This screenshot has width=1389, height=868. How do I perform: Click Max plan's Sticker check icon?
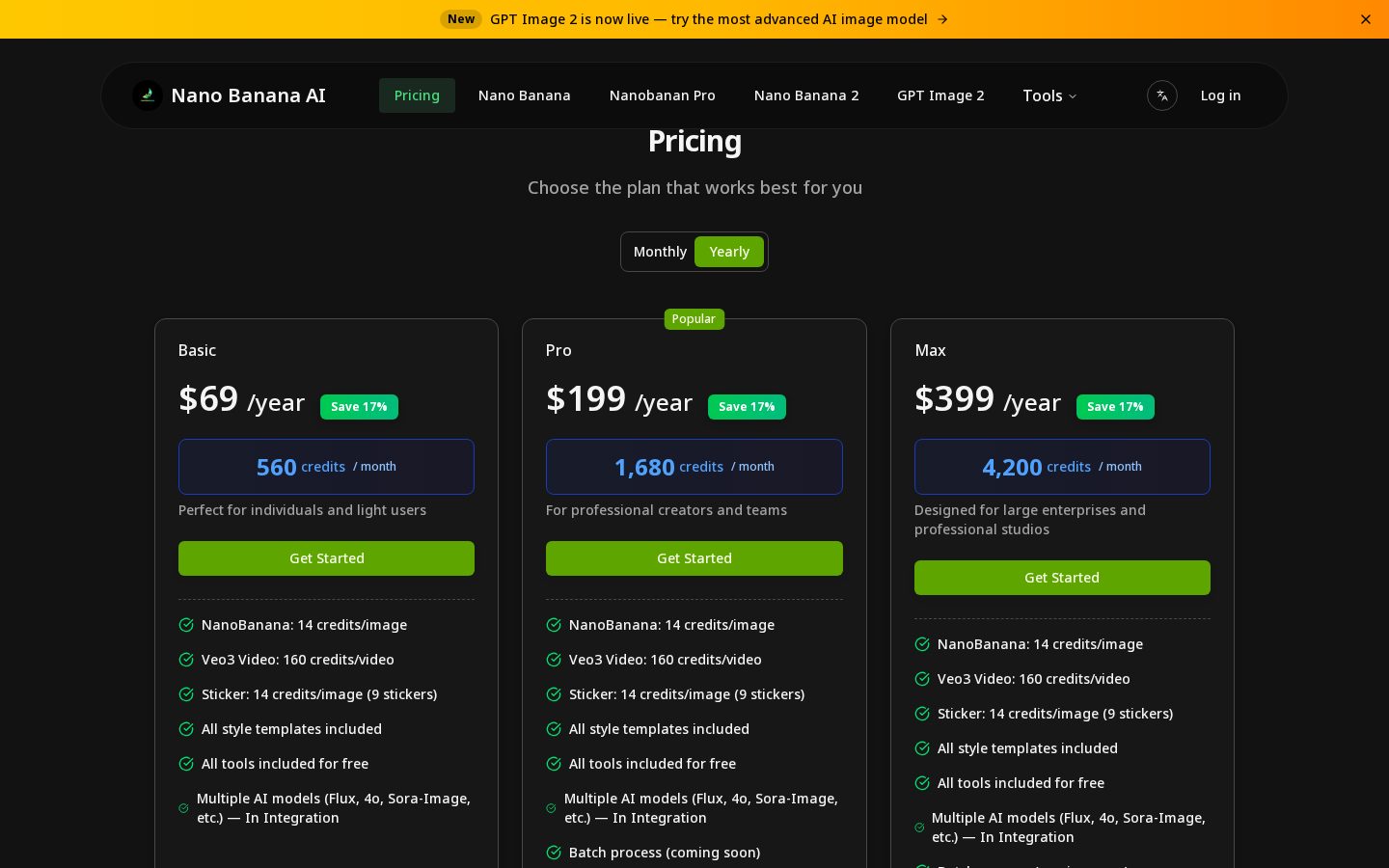922,714
